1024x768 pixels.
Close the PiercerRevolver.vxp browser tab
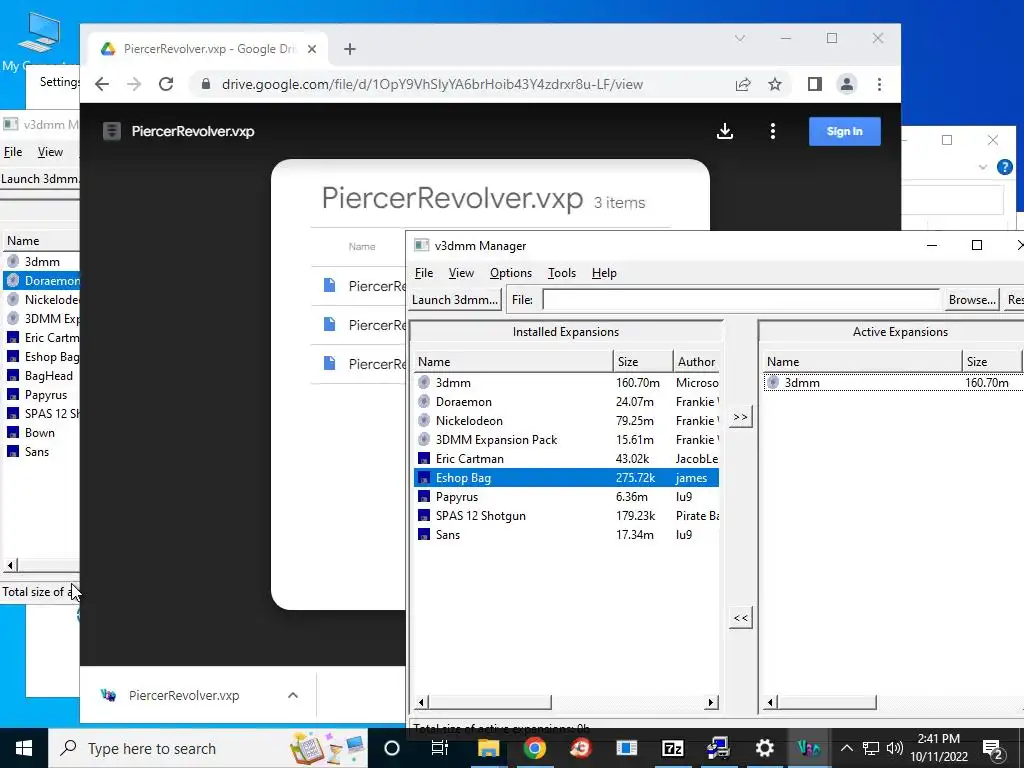[312, 49]
